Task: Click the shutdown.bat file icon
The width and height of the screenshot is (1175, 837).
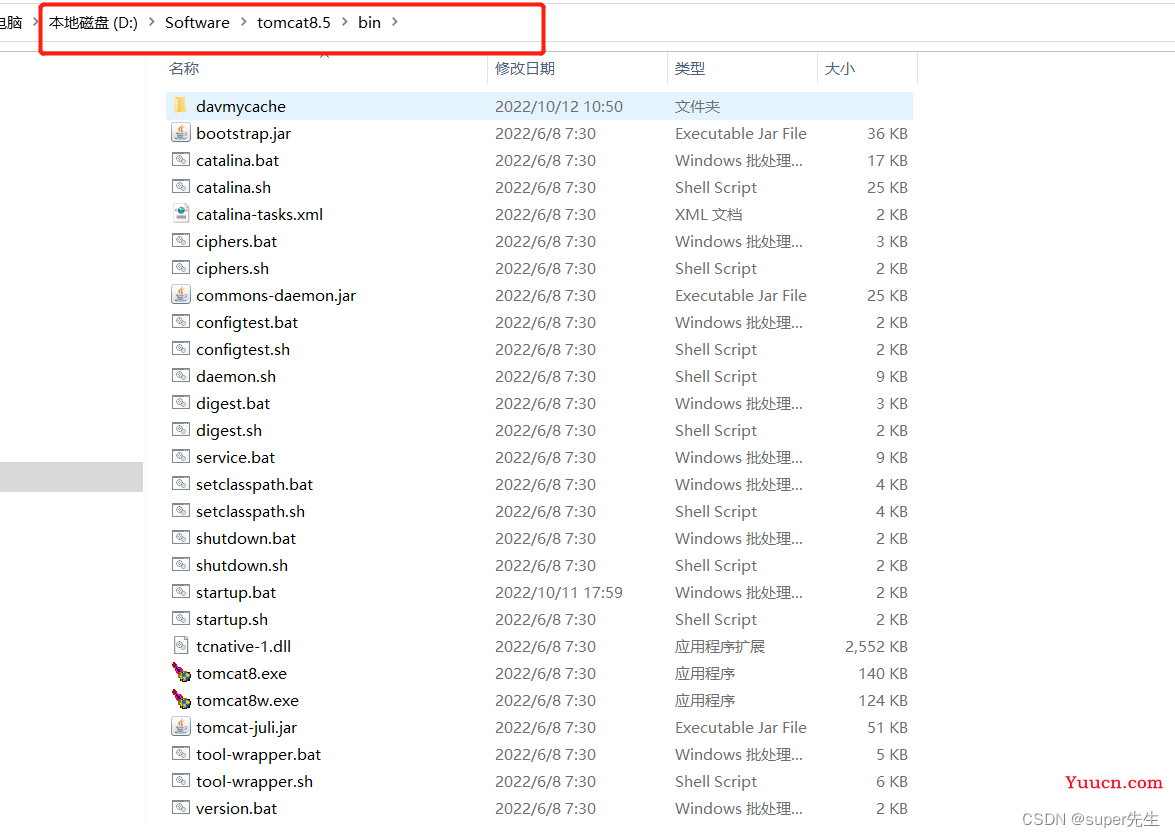Action: (181, 537)
